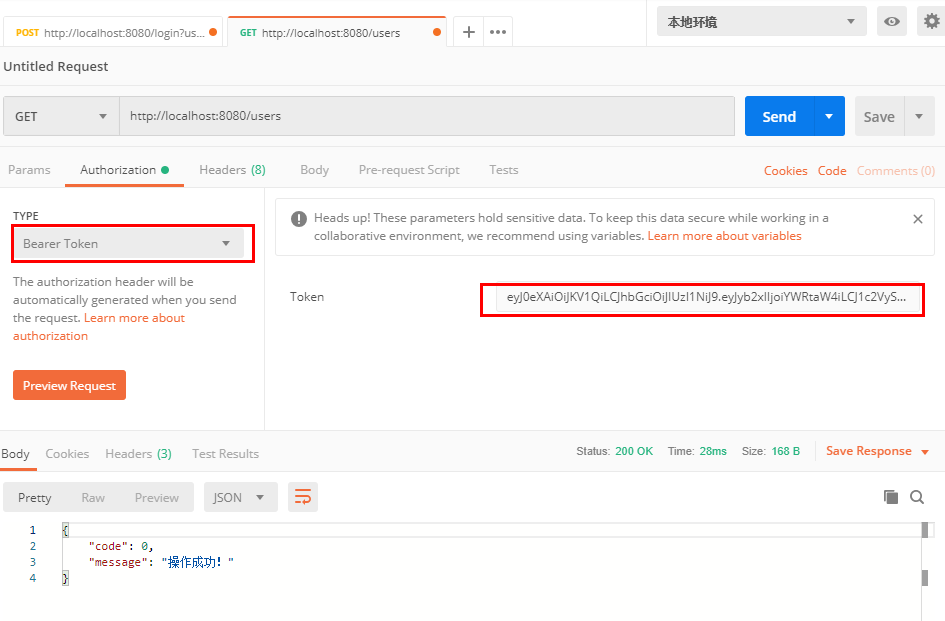Open request Headers (8) tab
945x621 pixels.
click(232, 170)
